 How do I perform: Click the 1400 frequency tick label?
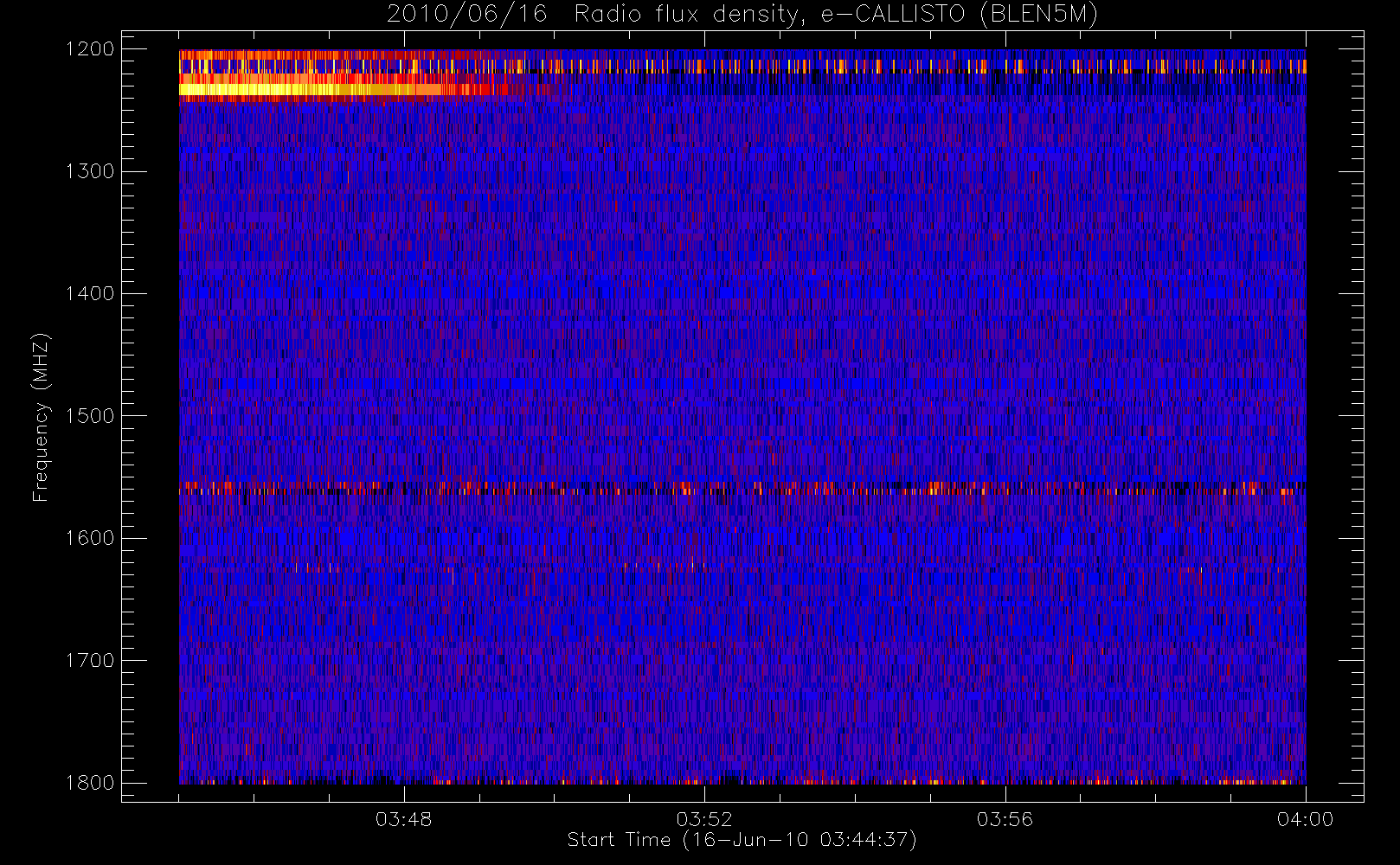pos(90,294)
